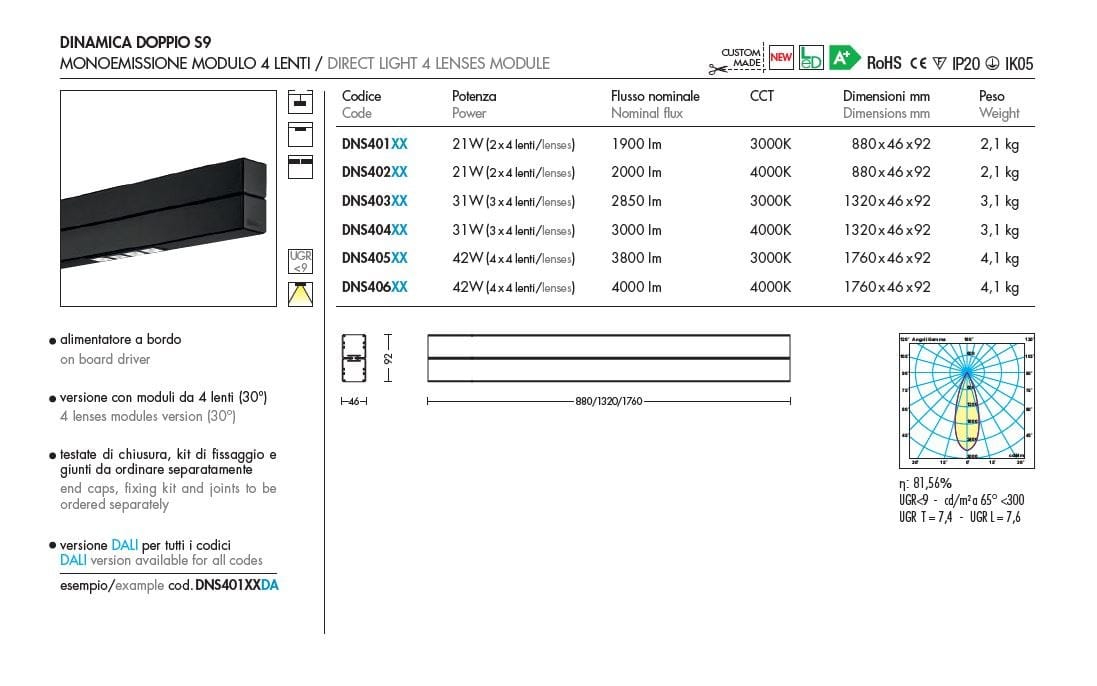Viewport: 1097px width, 686px height.
Task: Click the suspended mounting icon
Action: (300, 102)
